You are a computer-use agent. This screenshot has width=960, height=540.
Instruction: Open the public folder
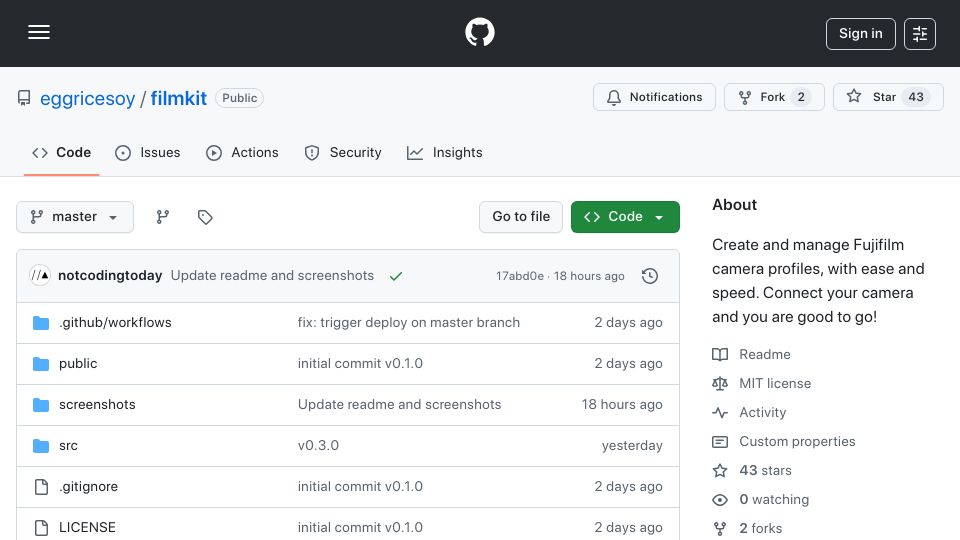78,364
